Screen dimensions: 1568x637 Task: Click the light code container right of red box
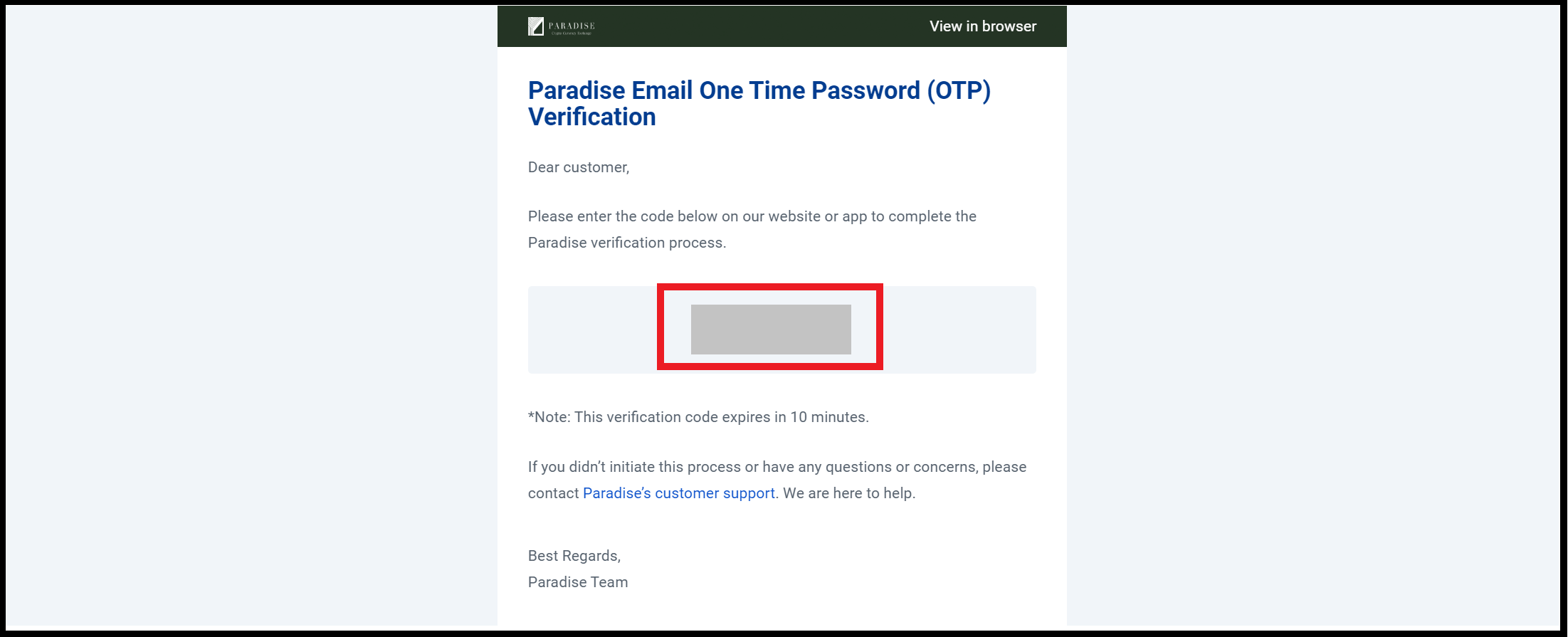959,330
